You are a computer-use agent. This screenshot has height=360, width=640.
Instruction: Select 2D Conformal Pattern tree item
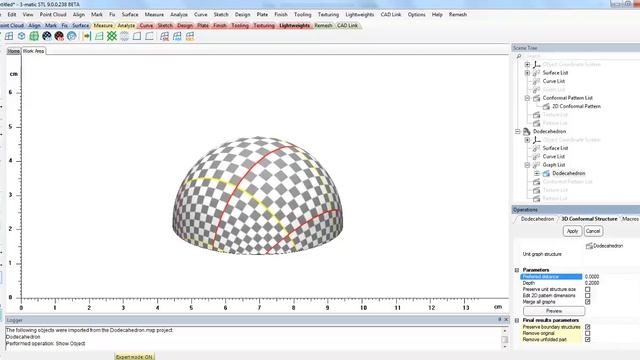(x=576, y=106)
